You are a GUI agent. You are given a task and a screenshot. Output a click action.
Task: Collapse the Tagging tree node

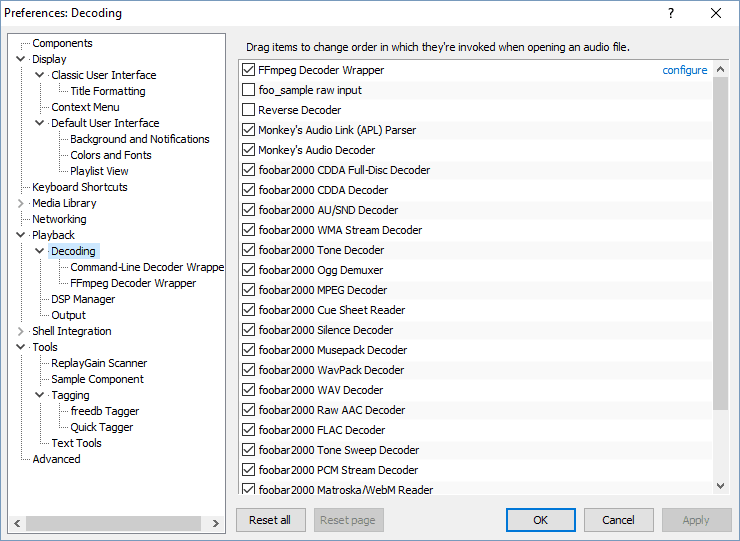pyautogui.click(x=40, y=396)
